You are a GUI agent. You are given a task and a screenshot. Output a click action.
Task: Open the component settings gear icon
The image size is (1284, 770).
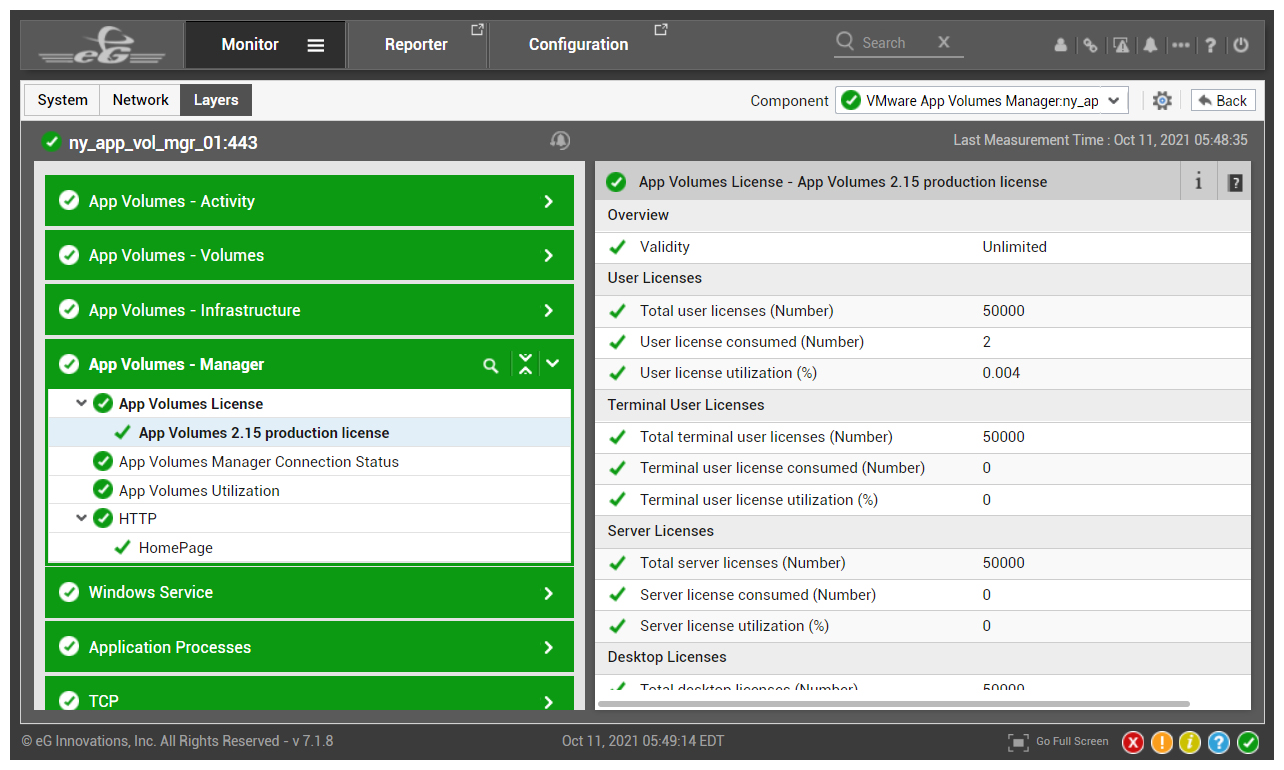(x=1162, y=101)
